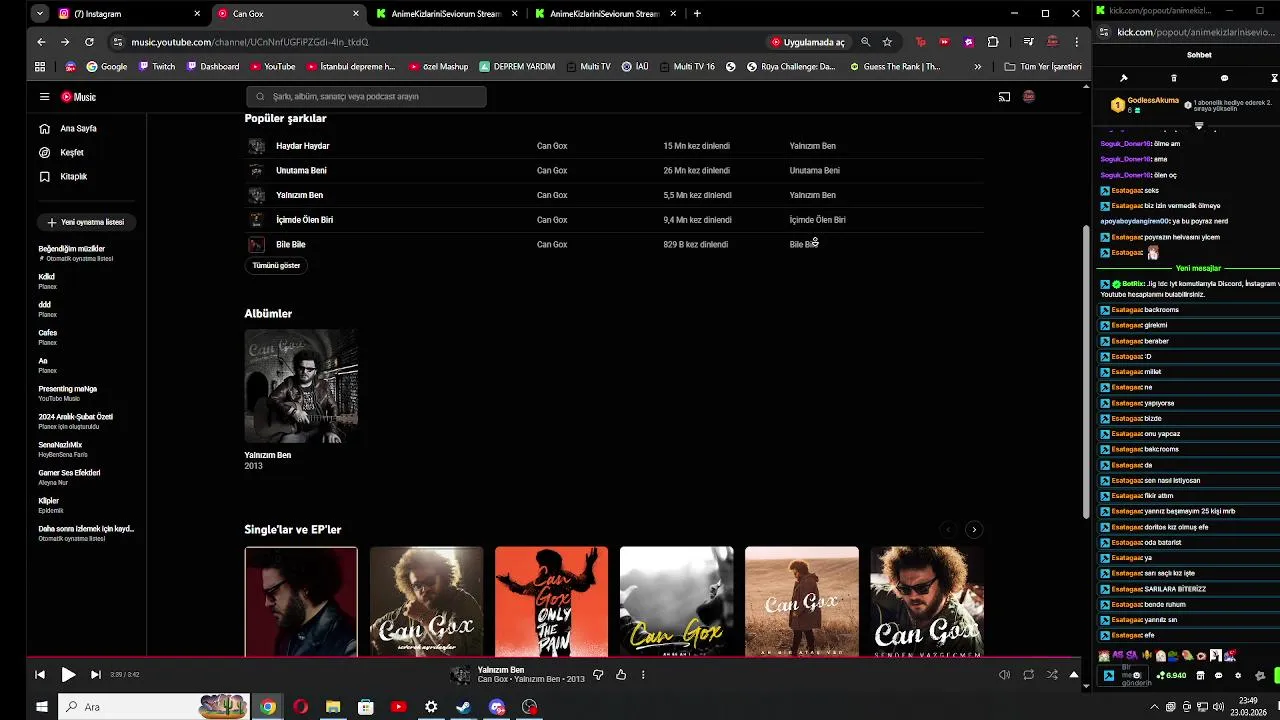The width and height of the screenshot is (1280, 720).
Task: Like the playing song with thumbs up
Action: (x=621, y=675)
